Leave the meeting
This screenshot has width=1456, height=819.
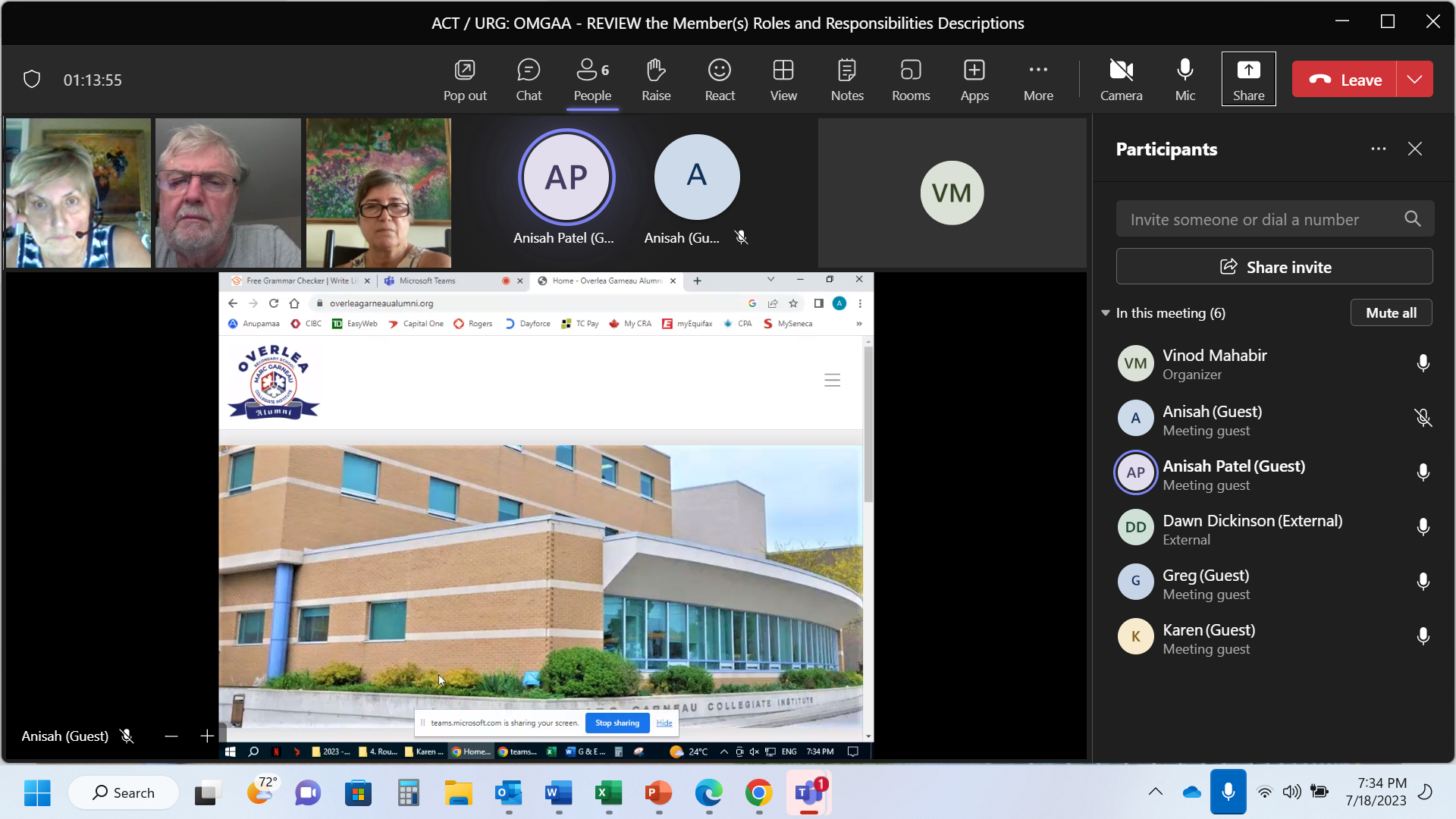(1345, 79)
